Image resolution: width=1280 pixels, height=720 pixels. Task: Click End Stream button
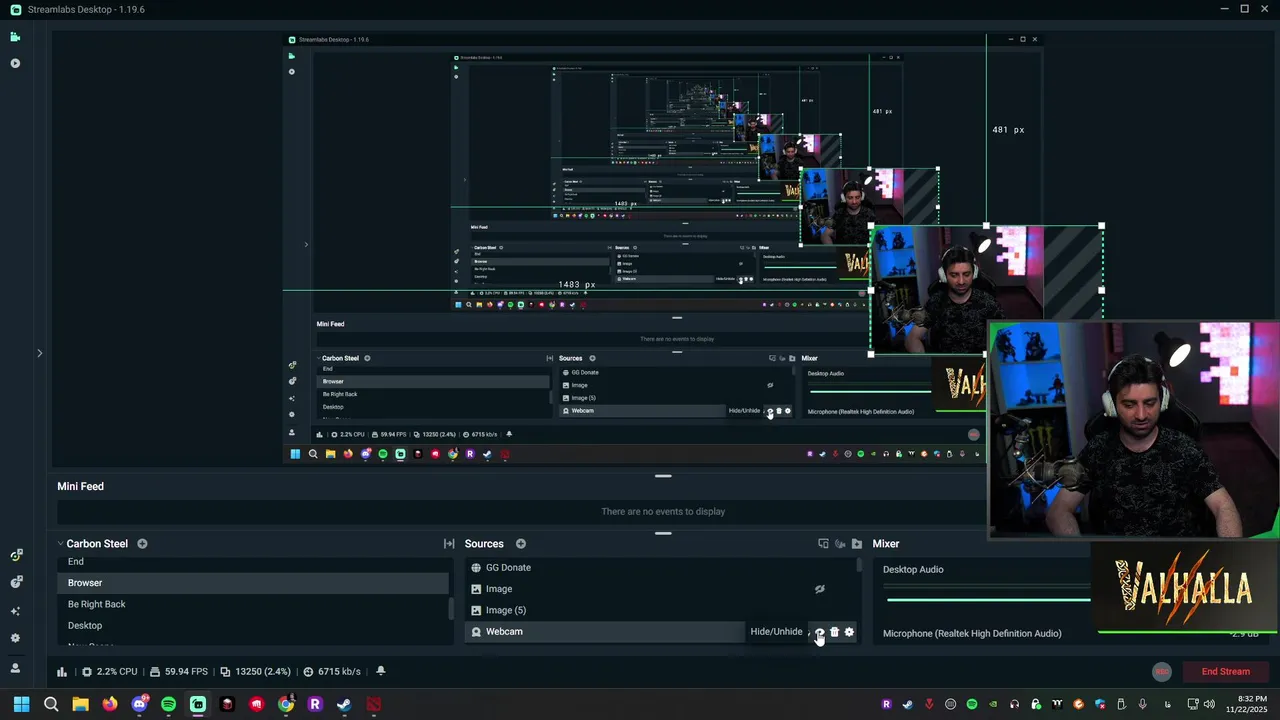(1225, 672)
